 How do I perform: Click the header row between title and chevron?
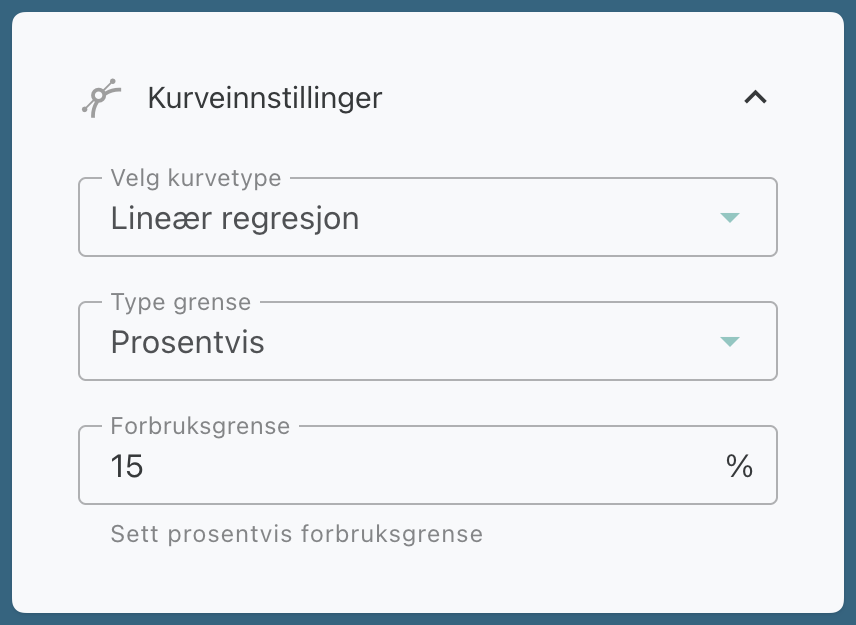point(560,98)
